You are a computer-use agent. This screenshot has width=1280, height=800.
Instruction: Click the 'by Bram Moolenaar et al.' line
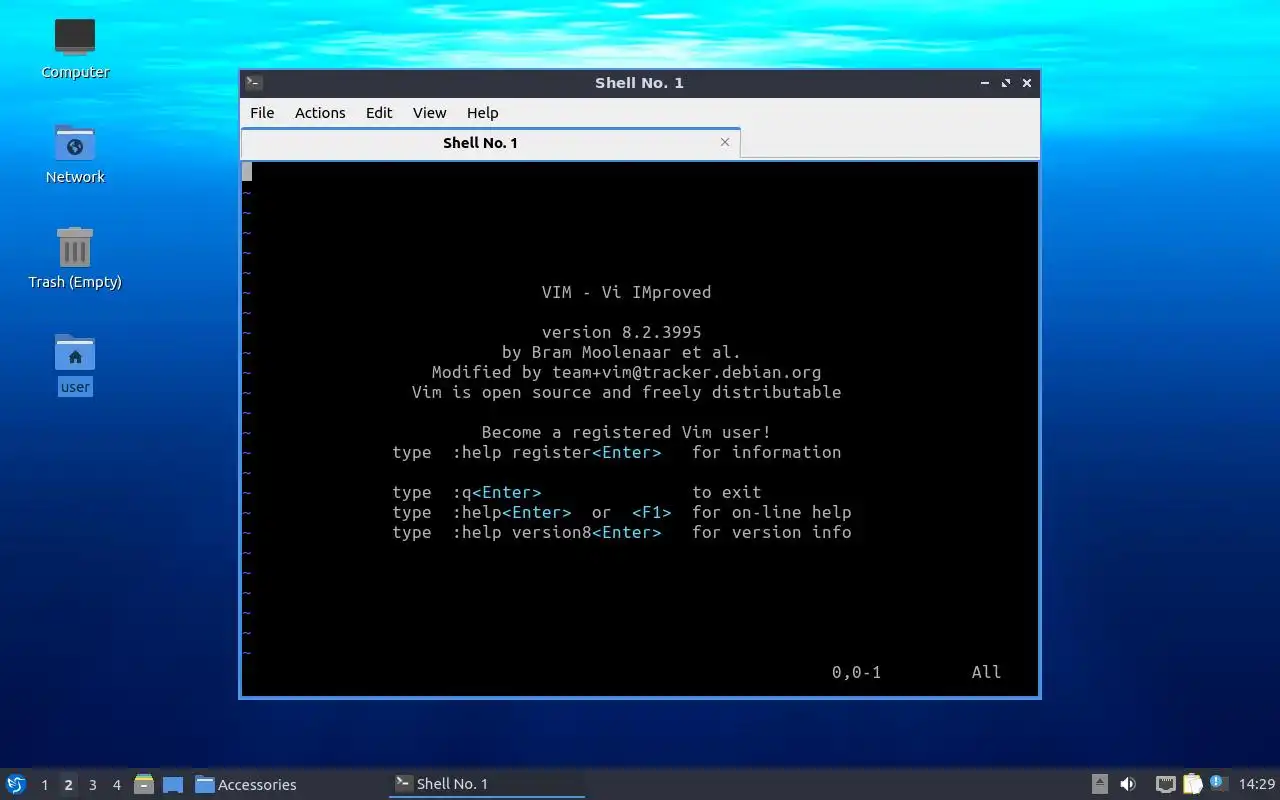622,352
